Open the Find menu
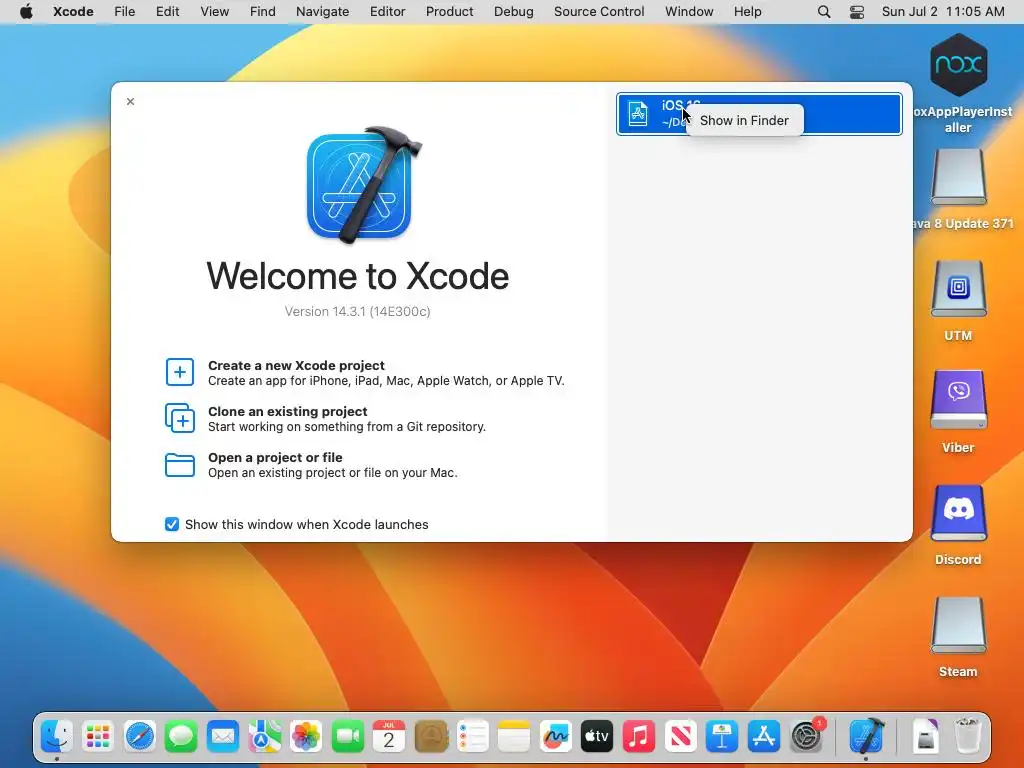The height and width of the screenshot is (768, 1024). coord(263,12)
